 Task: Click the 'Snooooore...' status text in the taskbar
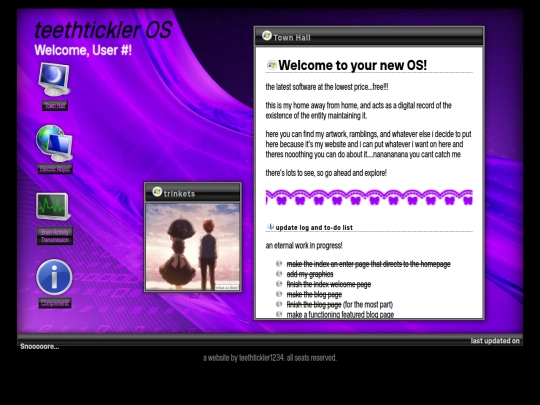[x=40, y=346]
